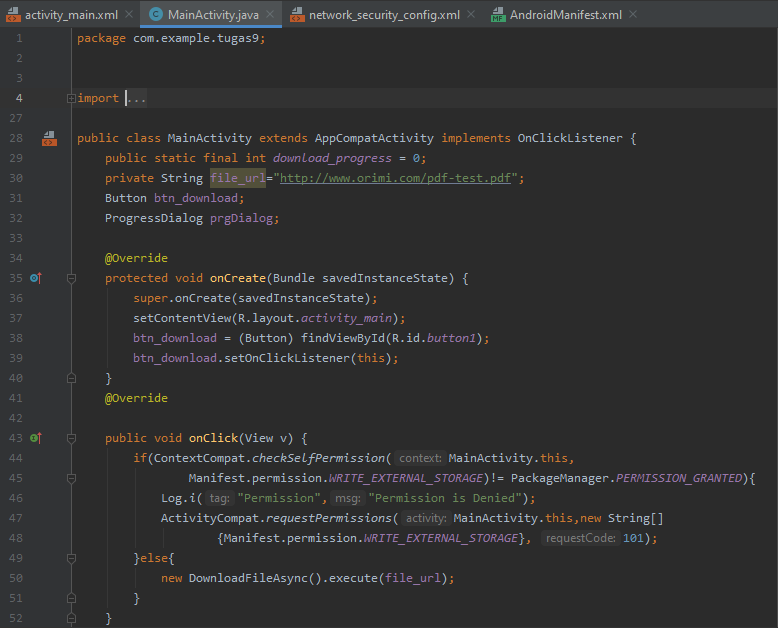778x628 pixels.
Task: Click the folded import ellipsis text
Action: point(137,98)
